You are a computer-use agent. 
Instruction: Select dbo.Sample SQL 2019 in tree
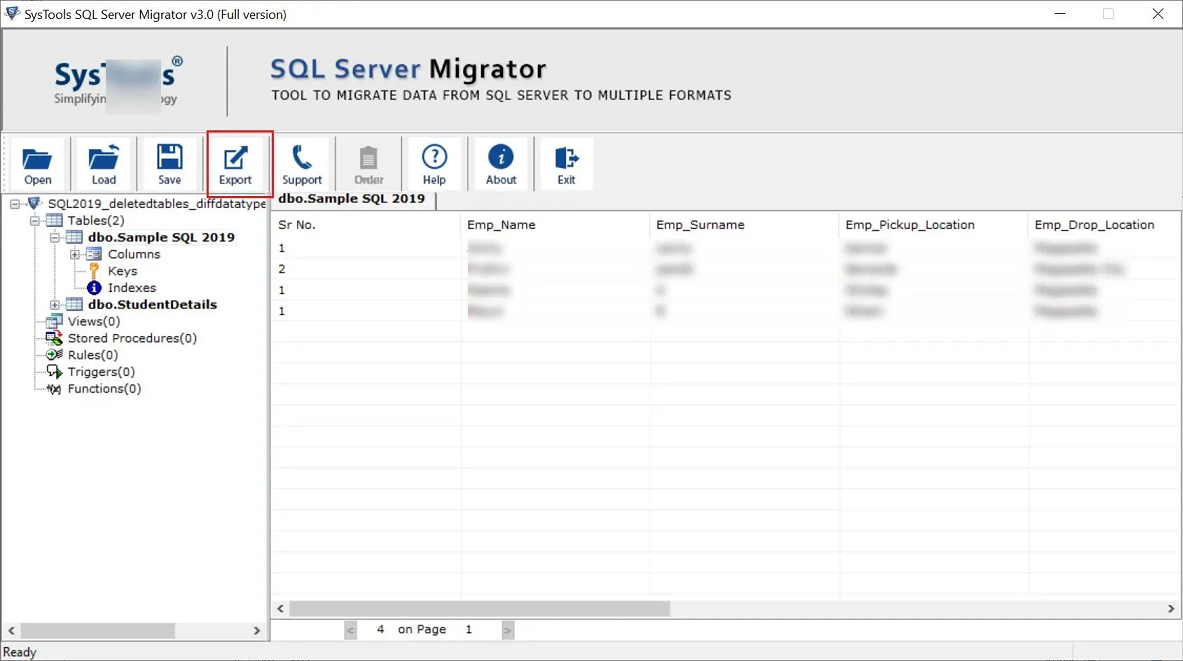[x=161, y=237]
